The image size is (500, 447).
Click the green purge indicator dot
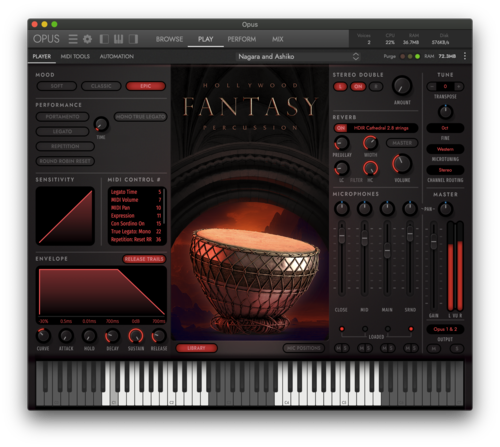pyautogui.click(x=417, y=56)
